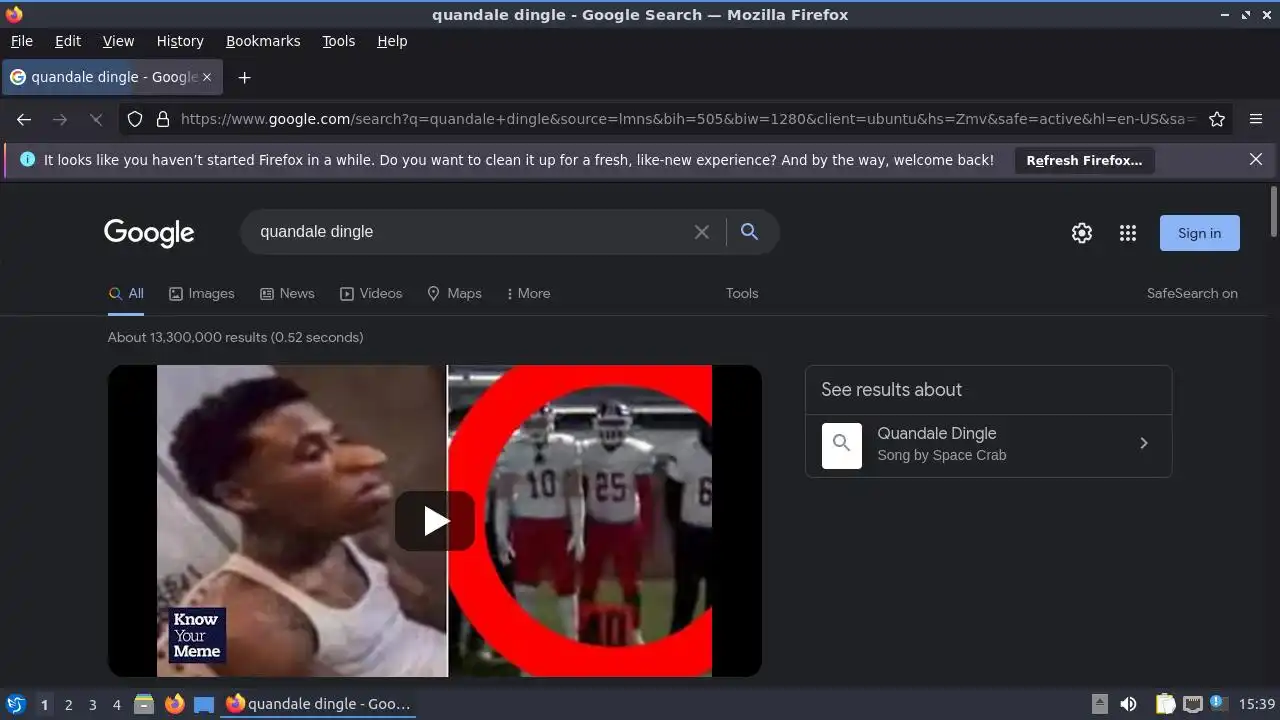Image resolution: width=1280 pixels, height=720 pixels.
Task: Play the Know Your Meme video
Action: (435, 521)
